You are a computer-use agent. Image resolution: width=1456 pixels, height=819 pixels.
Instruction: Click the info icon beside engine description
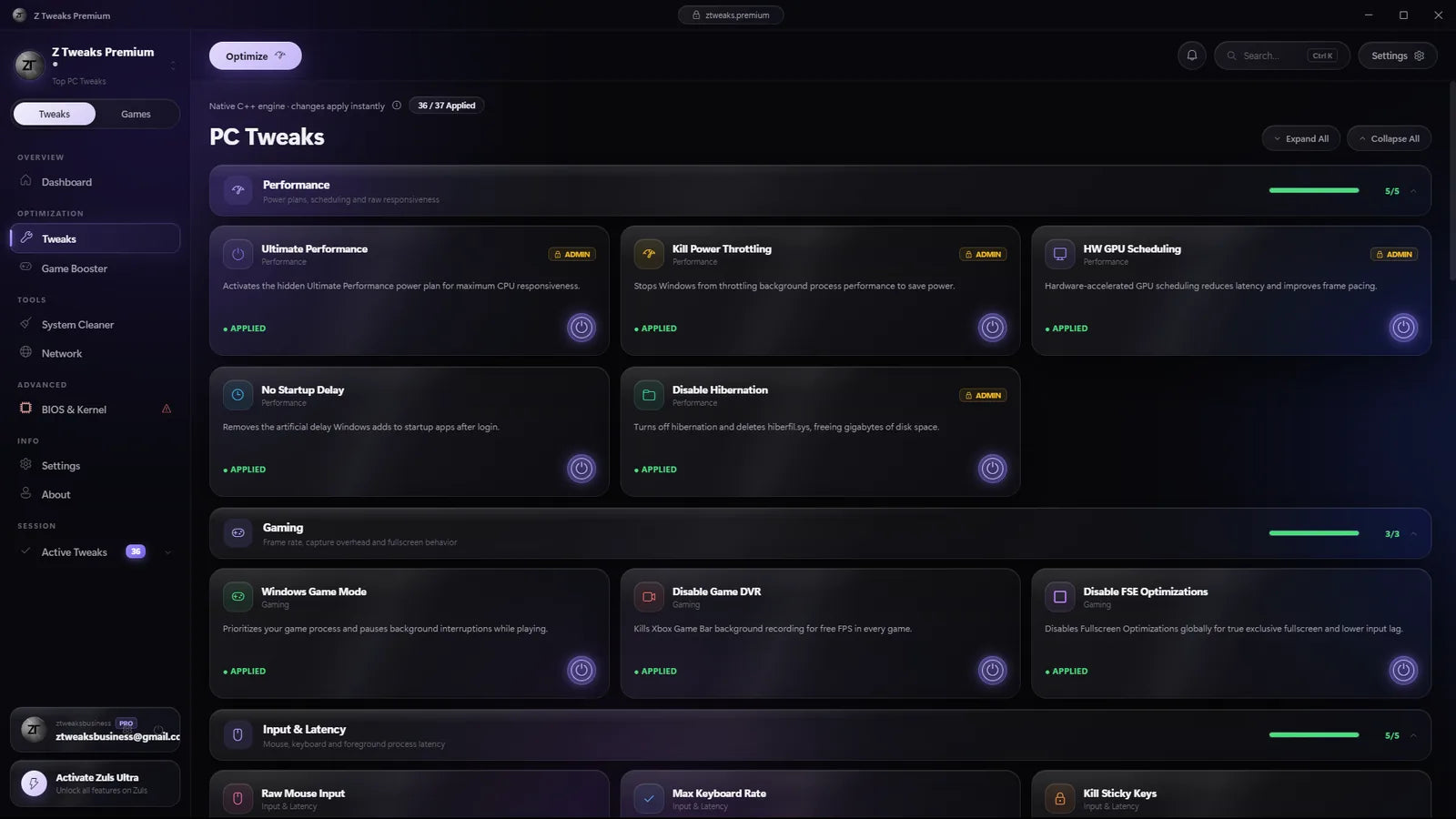coord(397,106)
